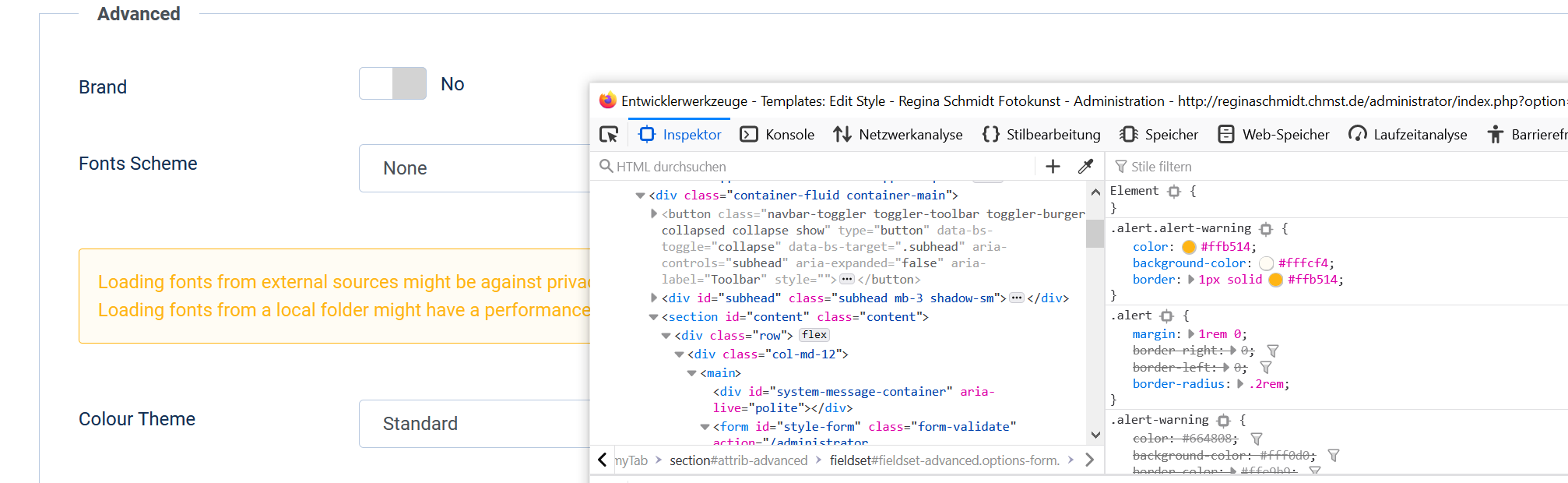The width and height of the screenshot is (1568, 483).
Task: Click the filter icon beside background-color #fff0d0
Action: pos(1334,456)
